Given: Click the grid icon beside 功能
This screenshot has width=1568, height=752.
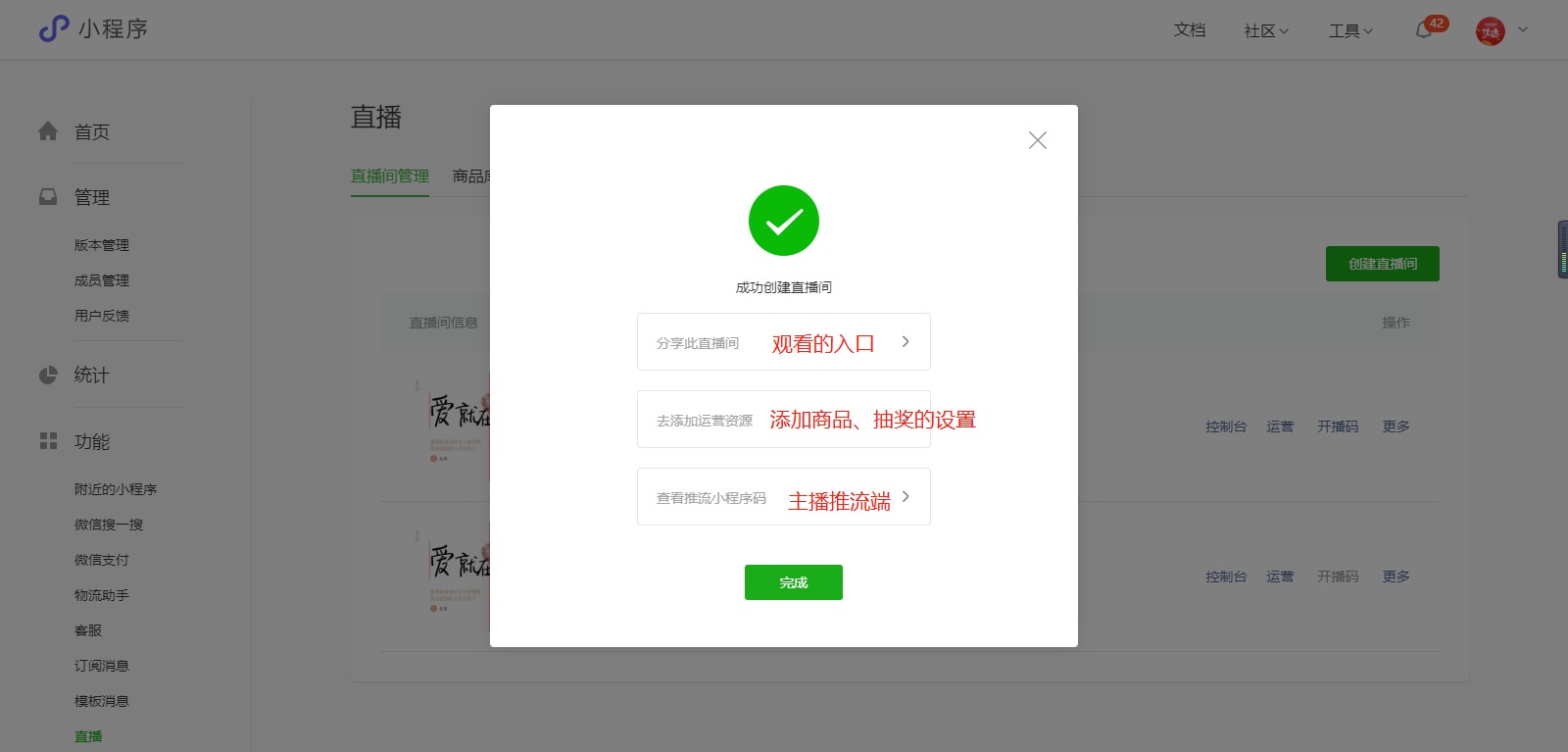Looking at the screenshot, I should click(x=48, y=441).
